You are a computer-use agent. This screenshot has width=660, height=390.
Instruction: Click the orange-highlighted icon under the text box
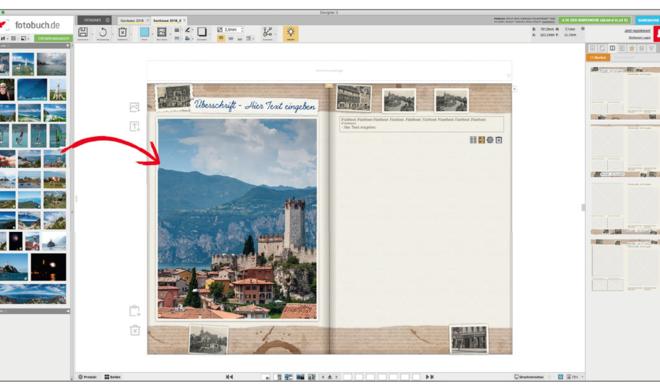tap(482, 140)
